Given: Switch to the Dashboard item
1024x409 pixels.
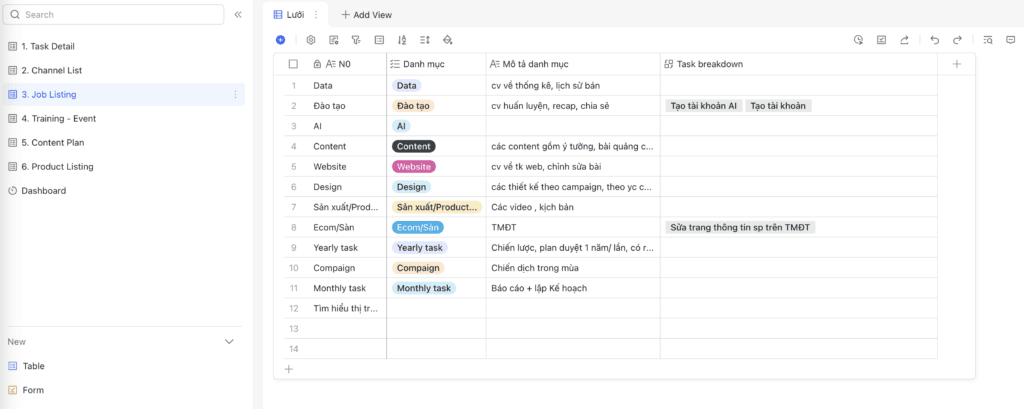Looking at the screenshot, I should point(43,190).
